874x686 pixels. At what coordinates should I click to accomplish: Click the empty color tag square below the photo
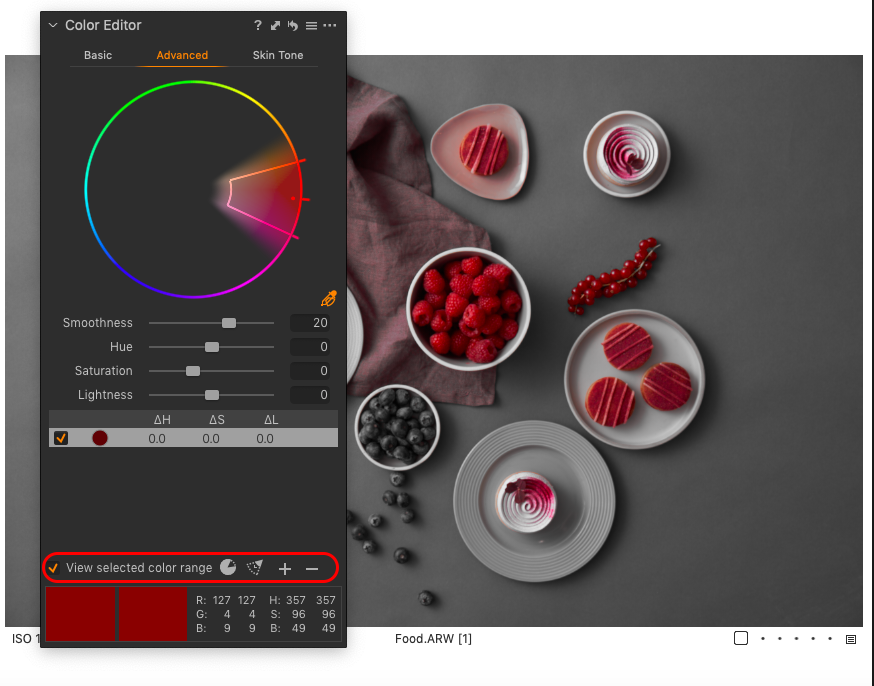tap(741, 638)
